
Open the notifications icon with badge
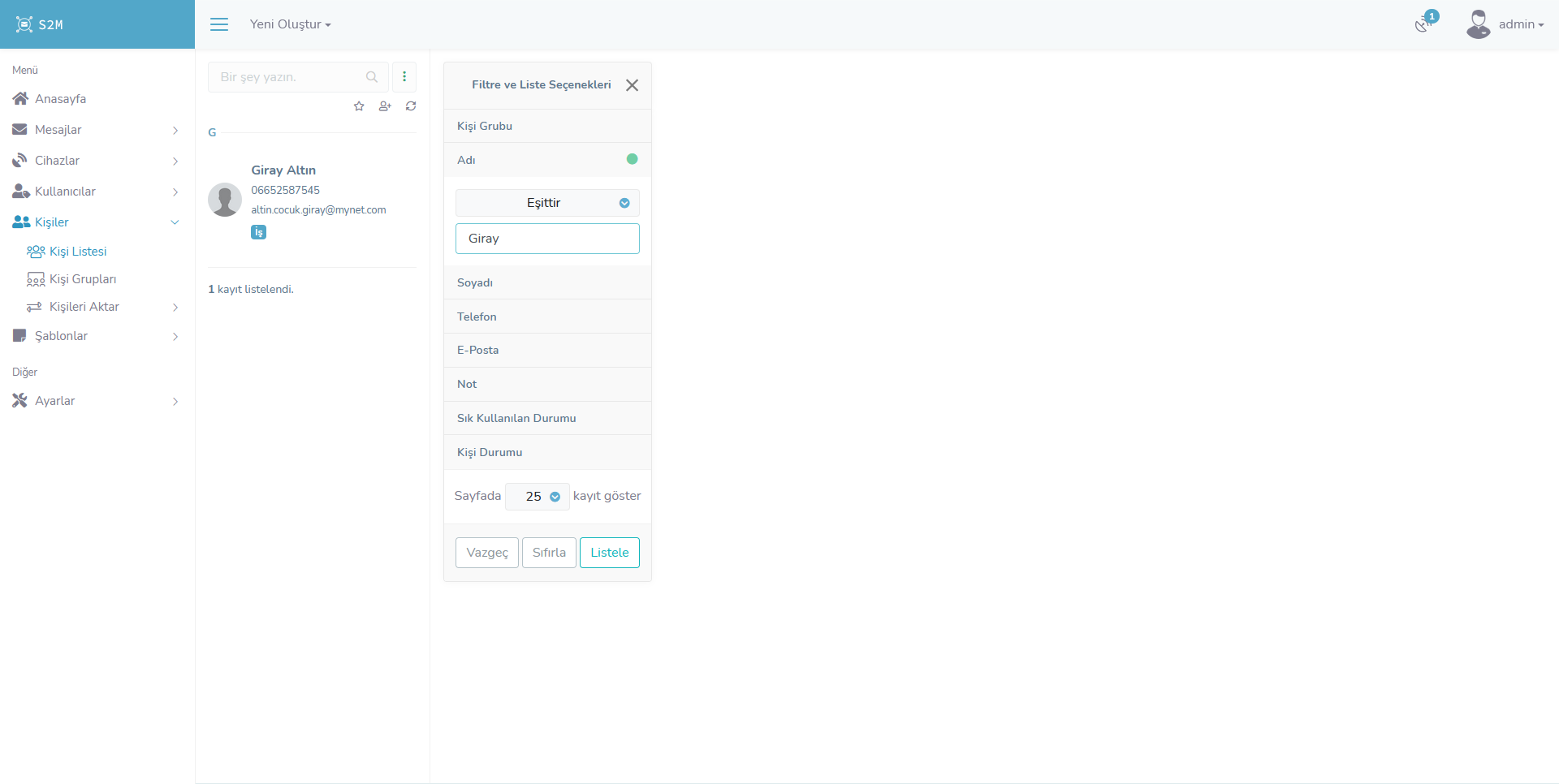coord(1423,24)
